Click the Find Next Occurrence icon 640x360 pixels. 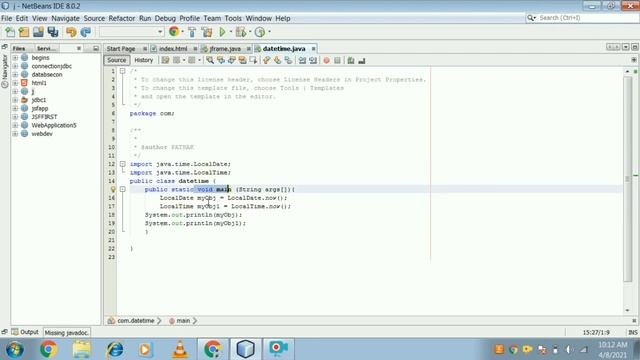(231, 60)
